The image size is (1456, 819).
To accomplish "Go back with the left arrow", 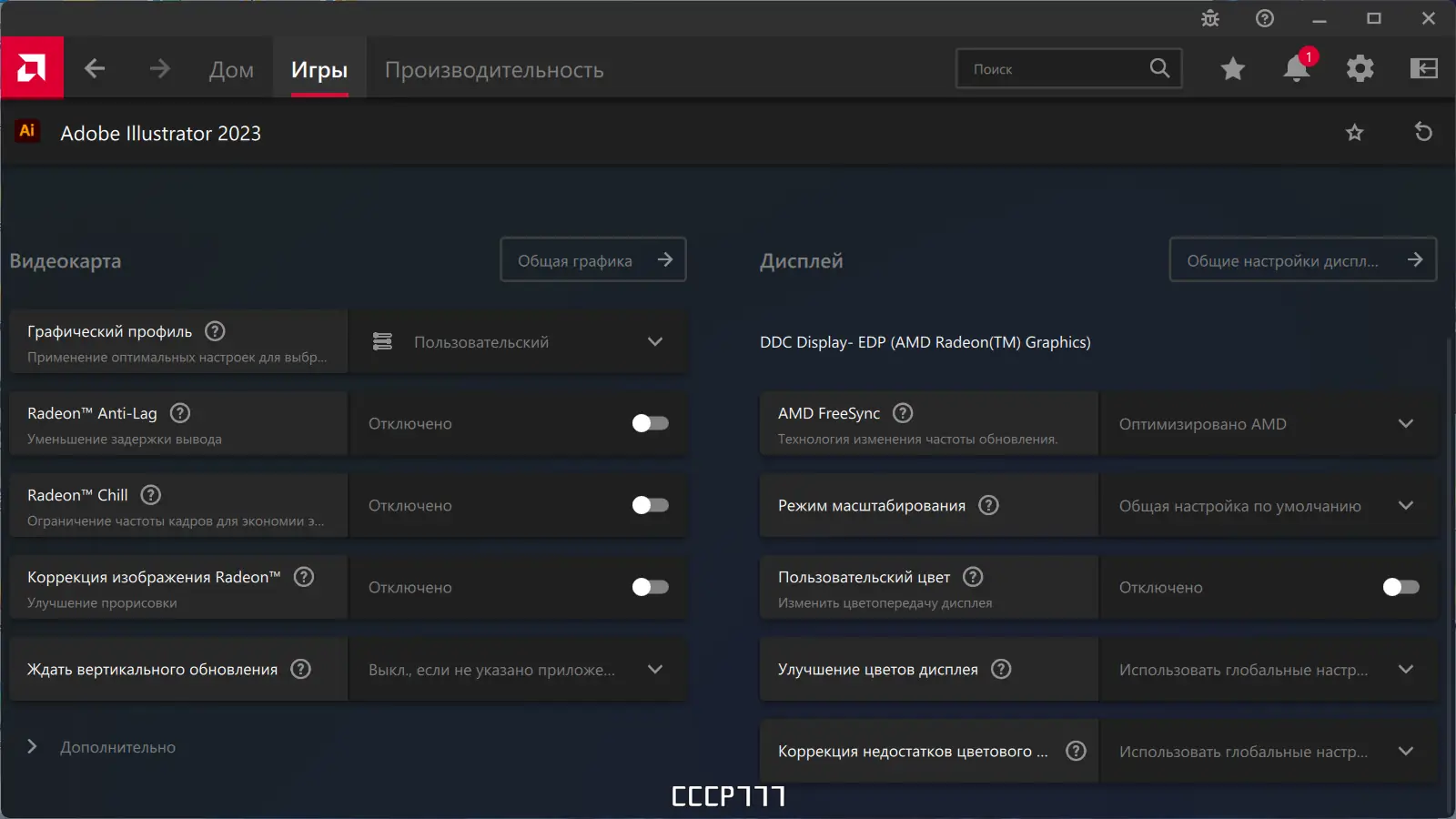I will click(x=95, y=68).
